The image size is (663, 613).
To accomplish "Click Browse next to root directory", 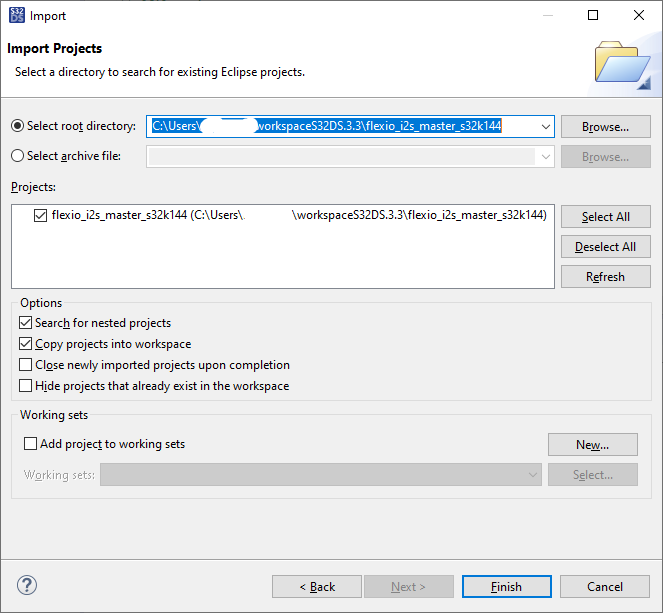I will click(605, 126).
